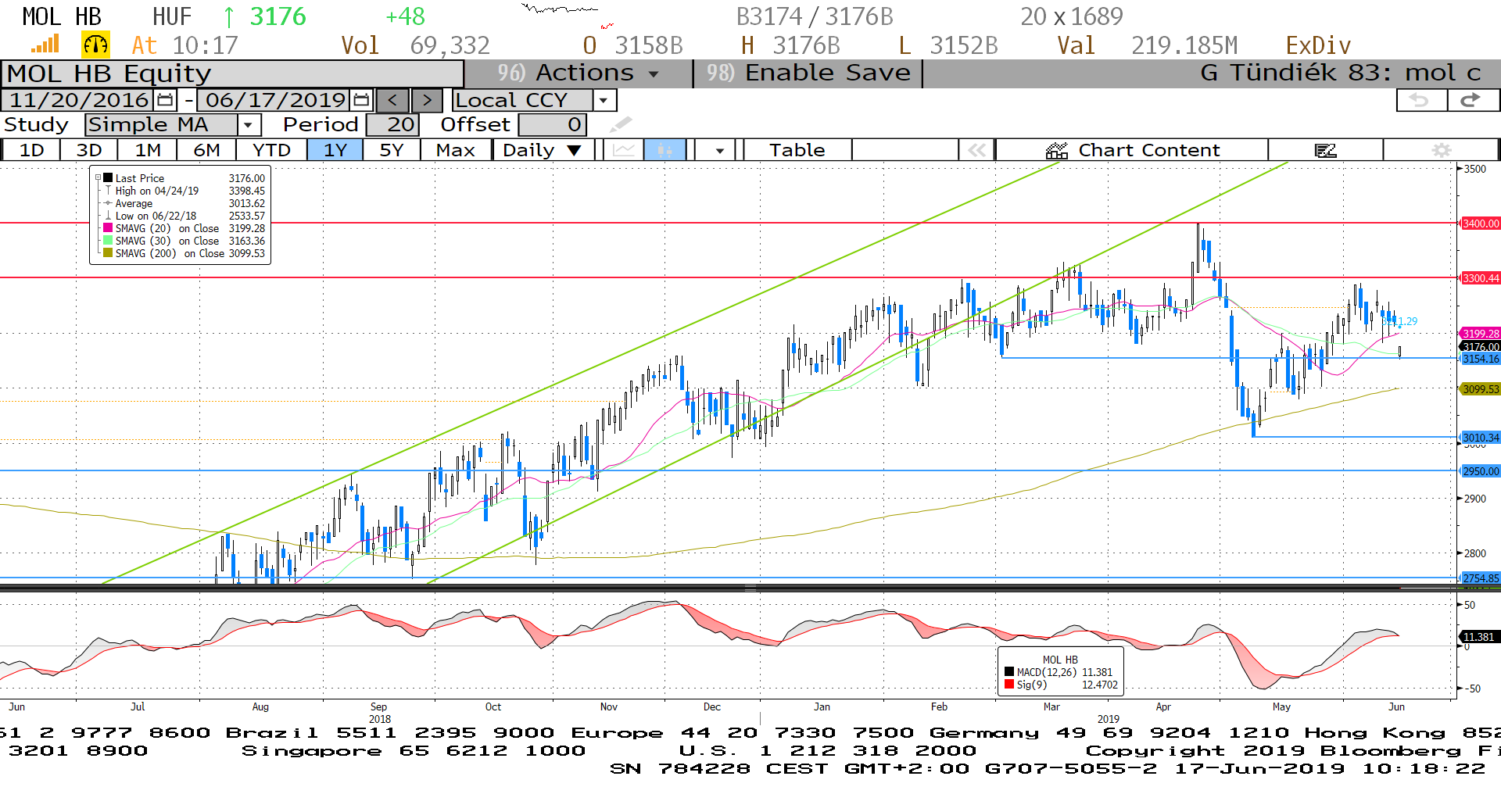1501x812 pixels.
Task: Select the YTD range tab
Action: [x=271, y=150]
